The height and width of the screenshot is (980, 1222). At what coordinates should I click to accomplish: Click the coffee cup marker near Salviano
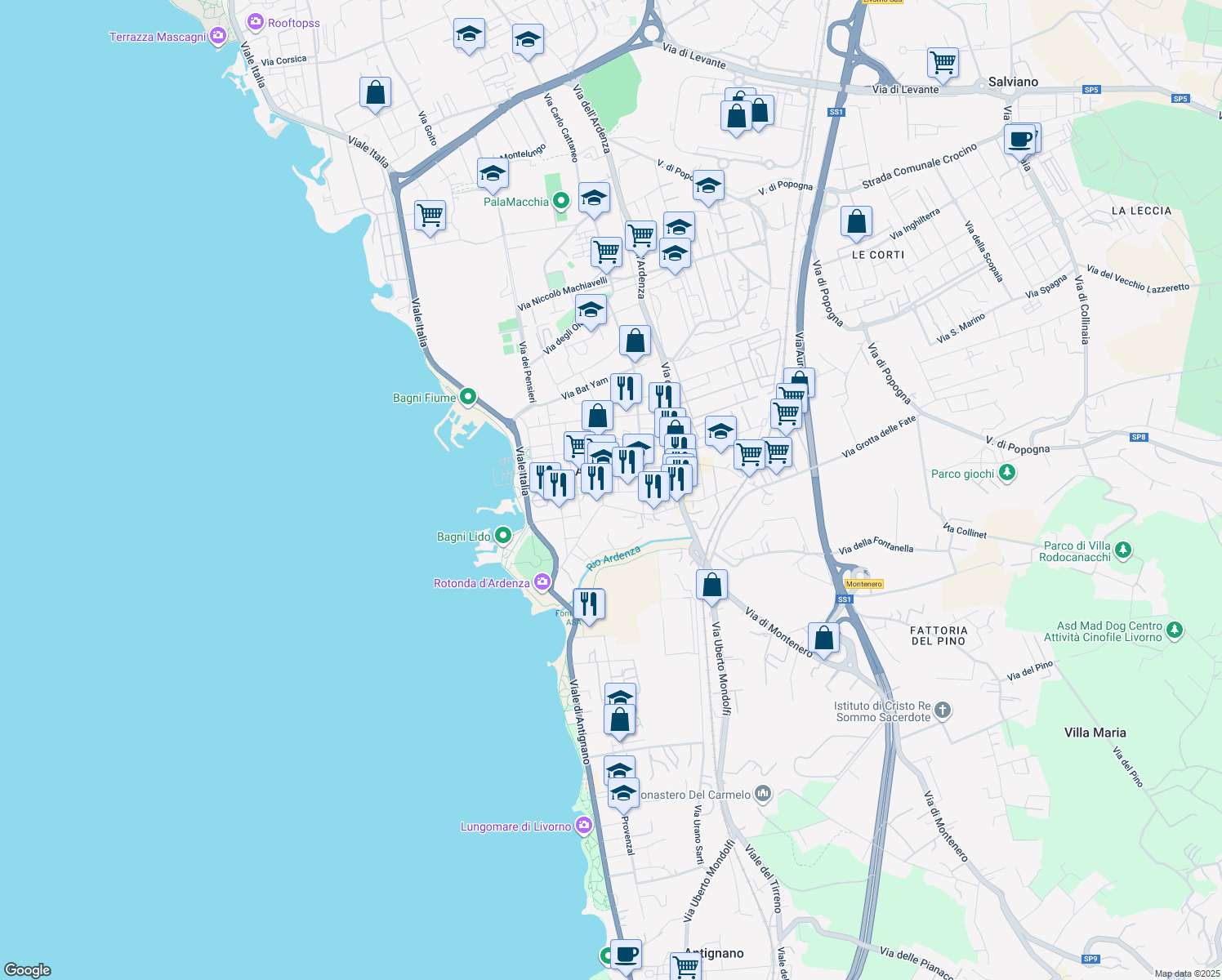[1020, 140]
